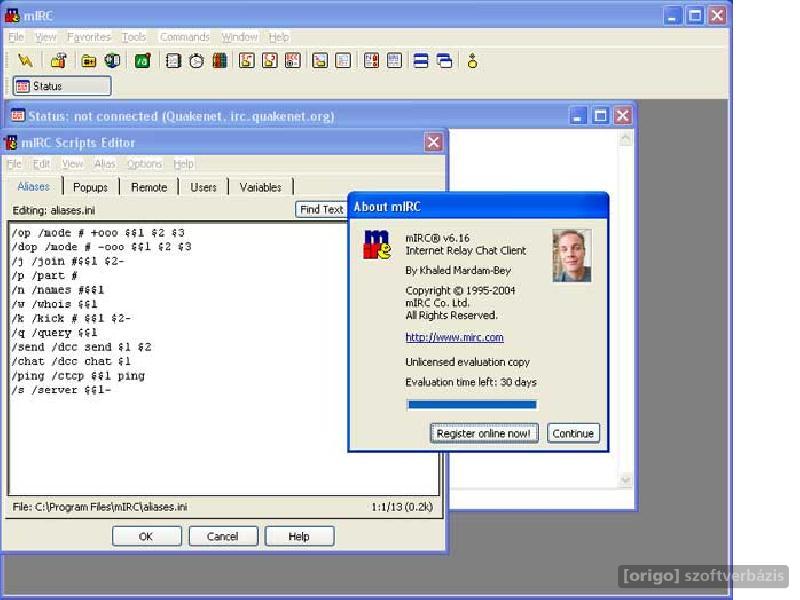The image size is (800, 600).
Task: Click the Cascade Windows toolbar icon
Action: coord(444,61)
